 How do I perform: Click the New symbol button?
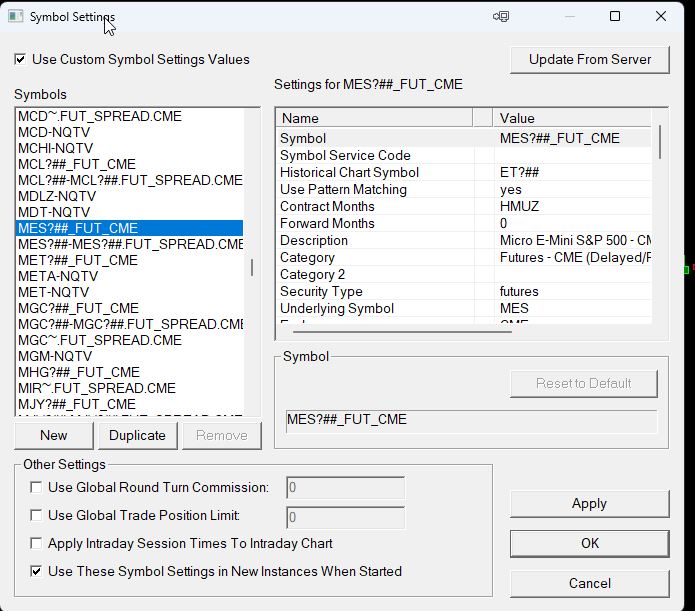click(x=54, y=435)
